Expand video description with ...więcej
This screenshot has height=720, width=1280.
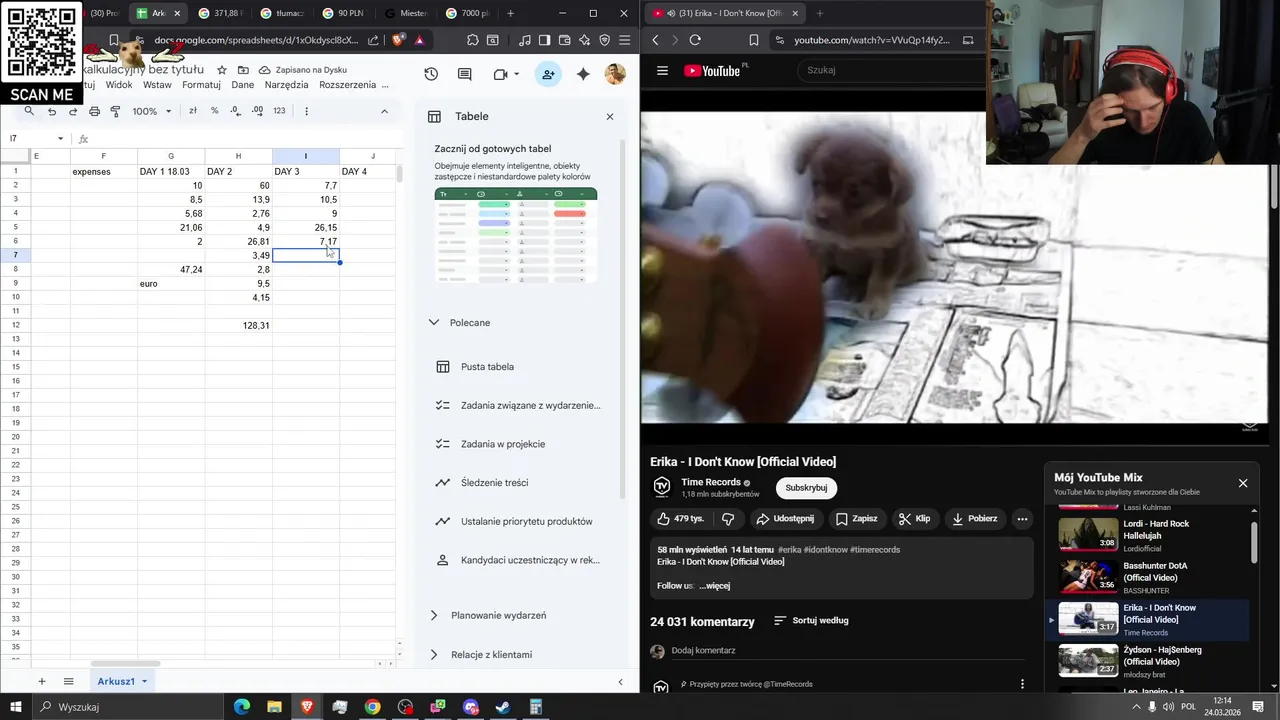click(715, 586)
